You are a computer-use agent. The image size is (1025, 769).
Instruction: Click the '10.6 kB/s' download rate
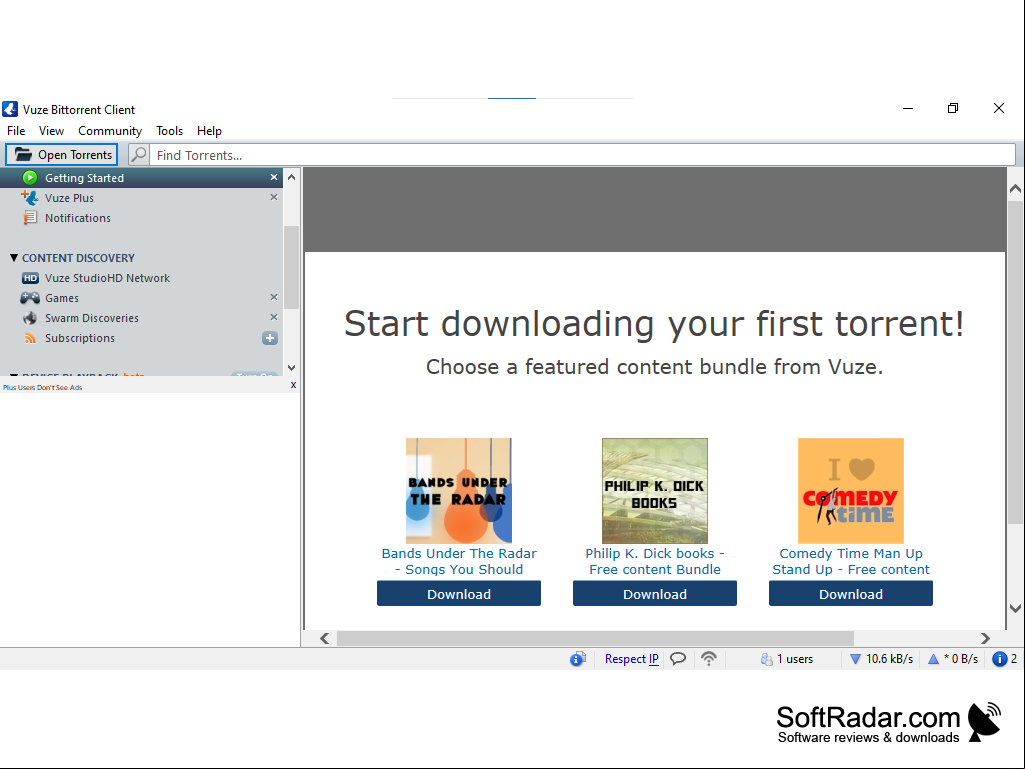[890, 659]
